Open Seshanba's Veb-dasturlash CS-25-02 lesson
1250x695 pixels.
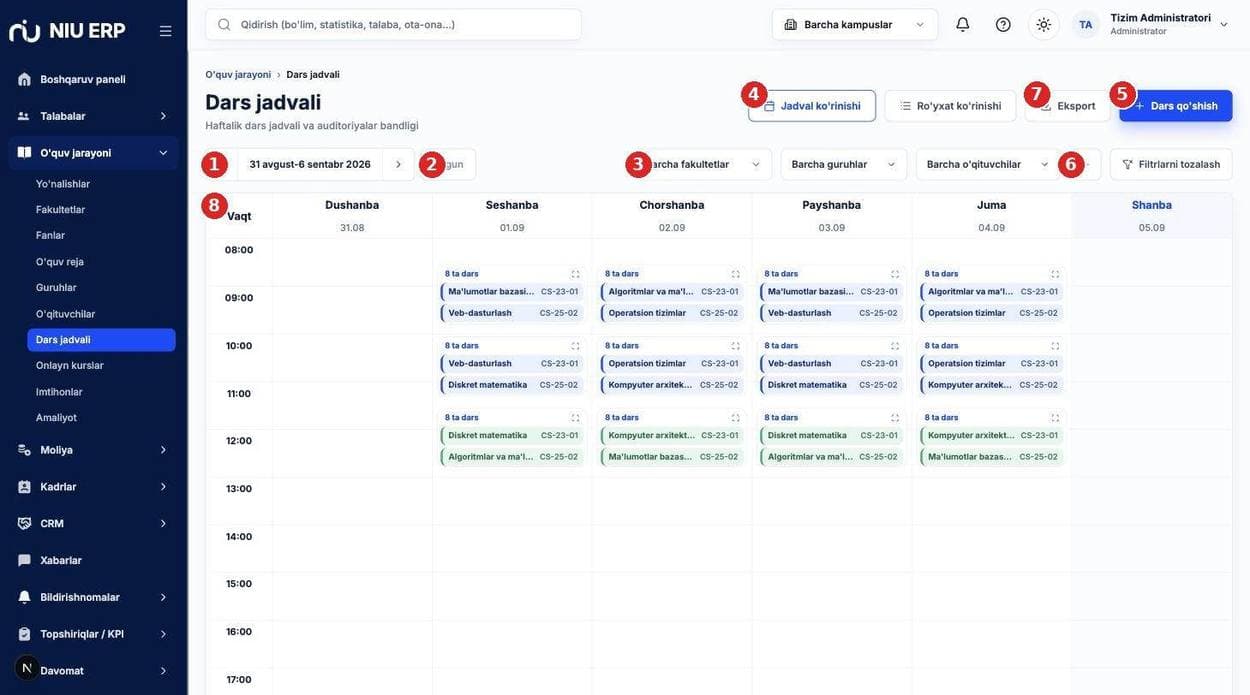(512, 313)
